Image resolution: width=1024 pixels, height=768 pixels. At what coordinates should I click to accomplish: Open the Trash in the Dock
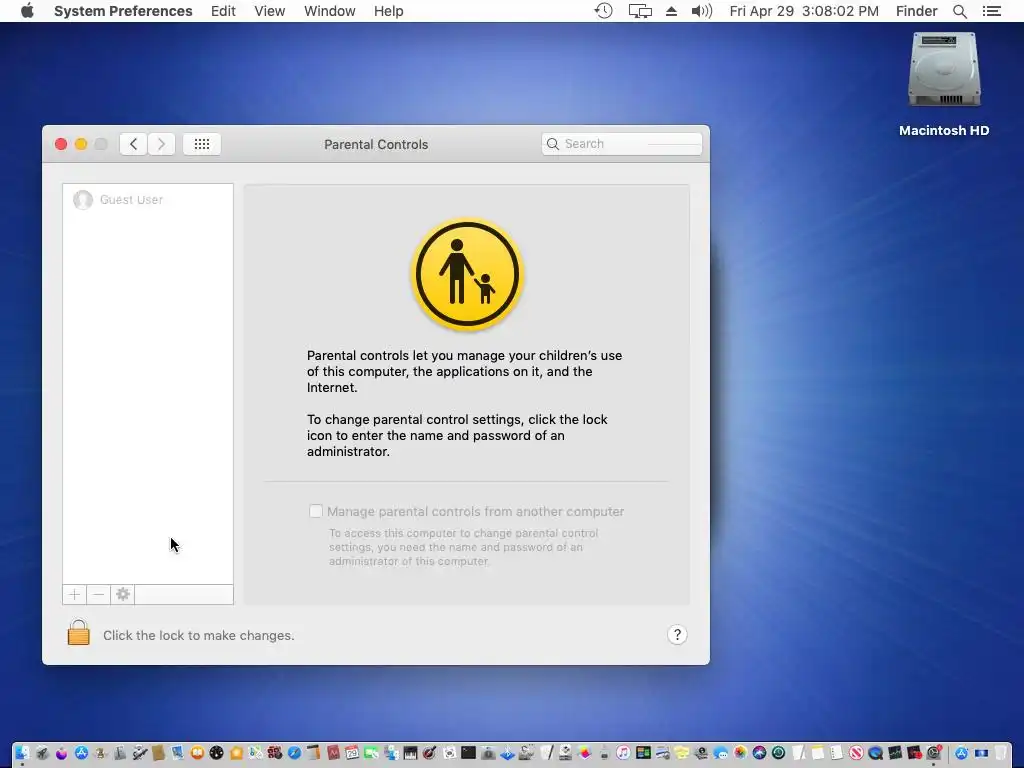click(1000, 753)
